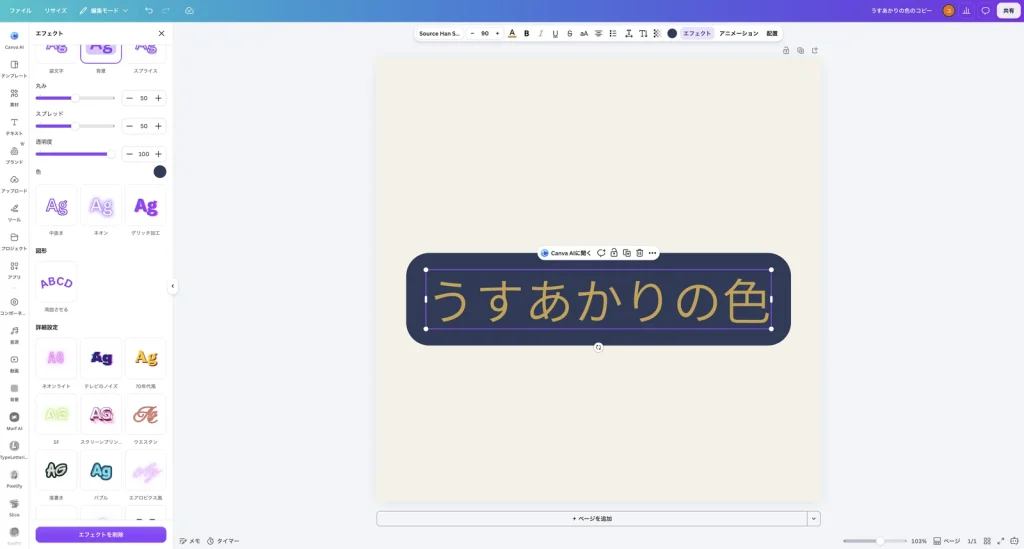Open the 素材 (Elements) sidebar tab

point(14,97)
